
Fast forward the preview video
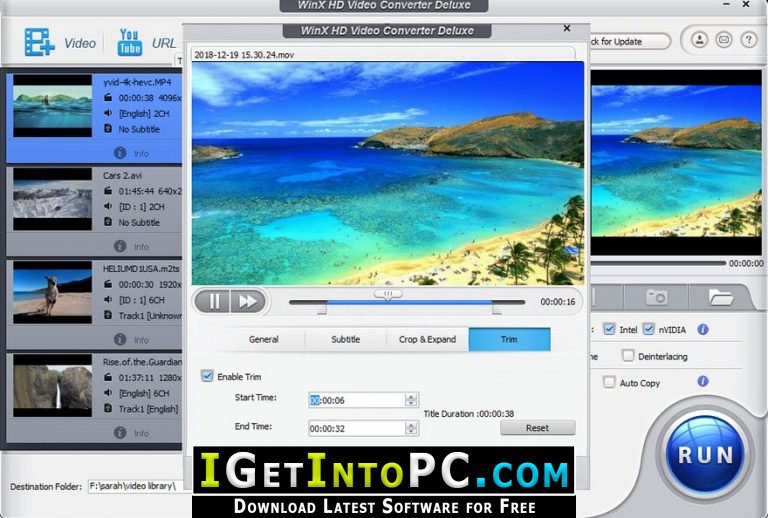248,301
